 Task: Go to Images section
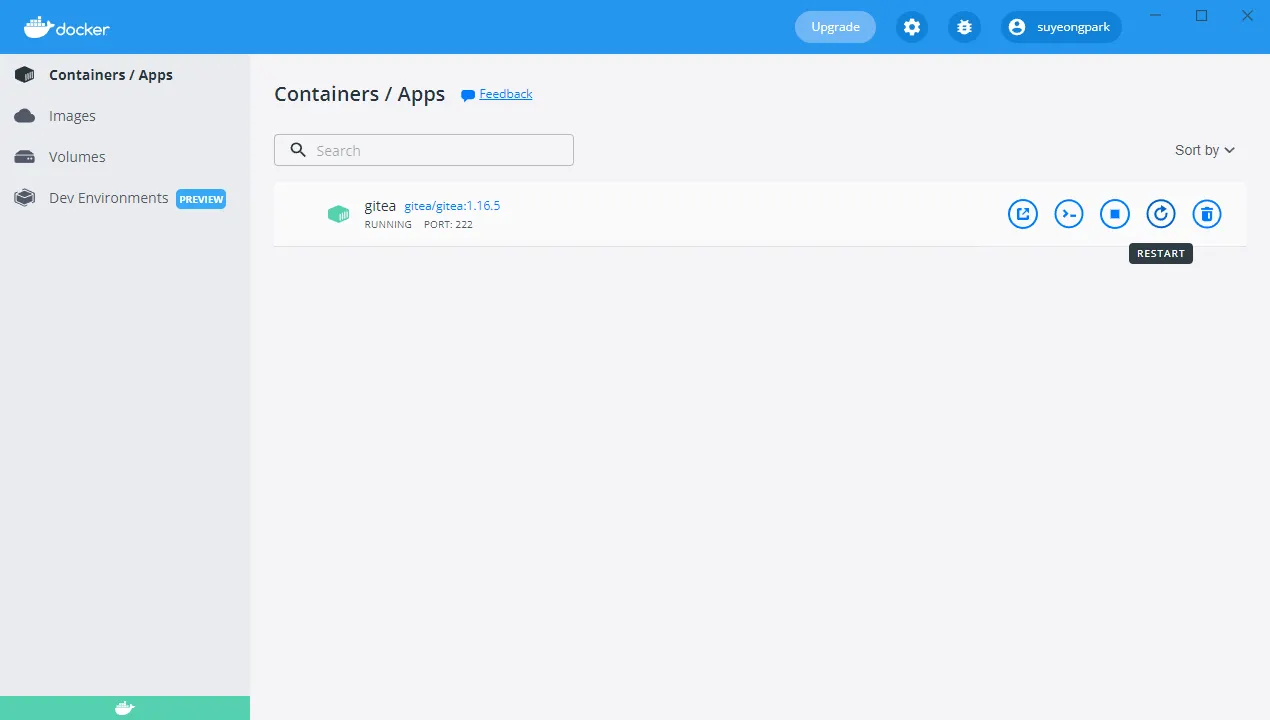click(x=125, y=116)
